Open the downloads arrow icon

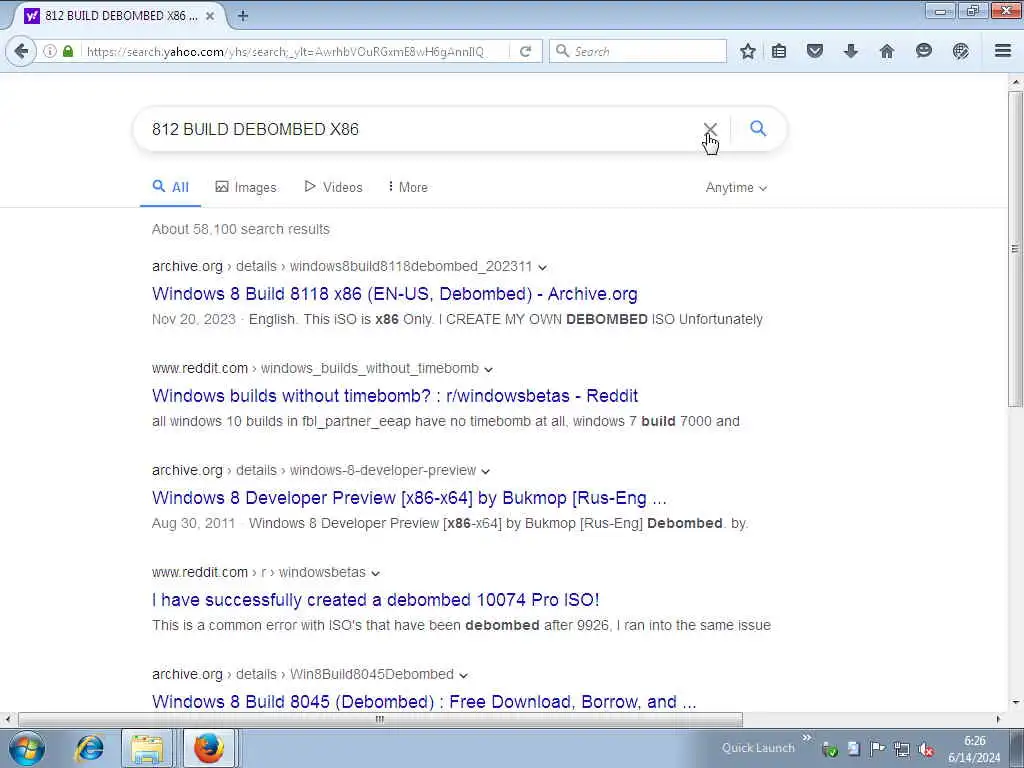click(850, 51)
